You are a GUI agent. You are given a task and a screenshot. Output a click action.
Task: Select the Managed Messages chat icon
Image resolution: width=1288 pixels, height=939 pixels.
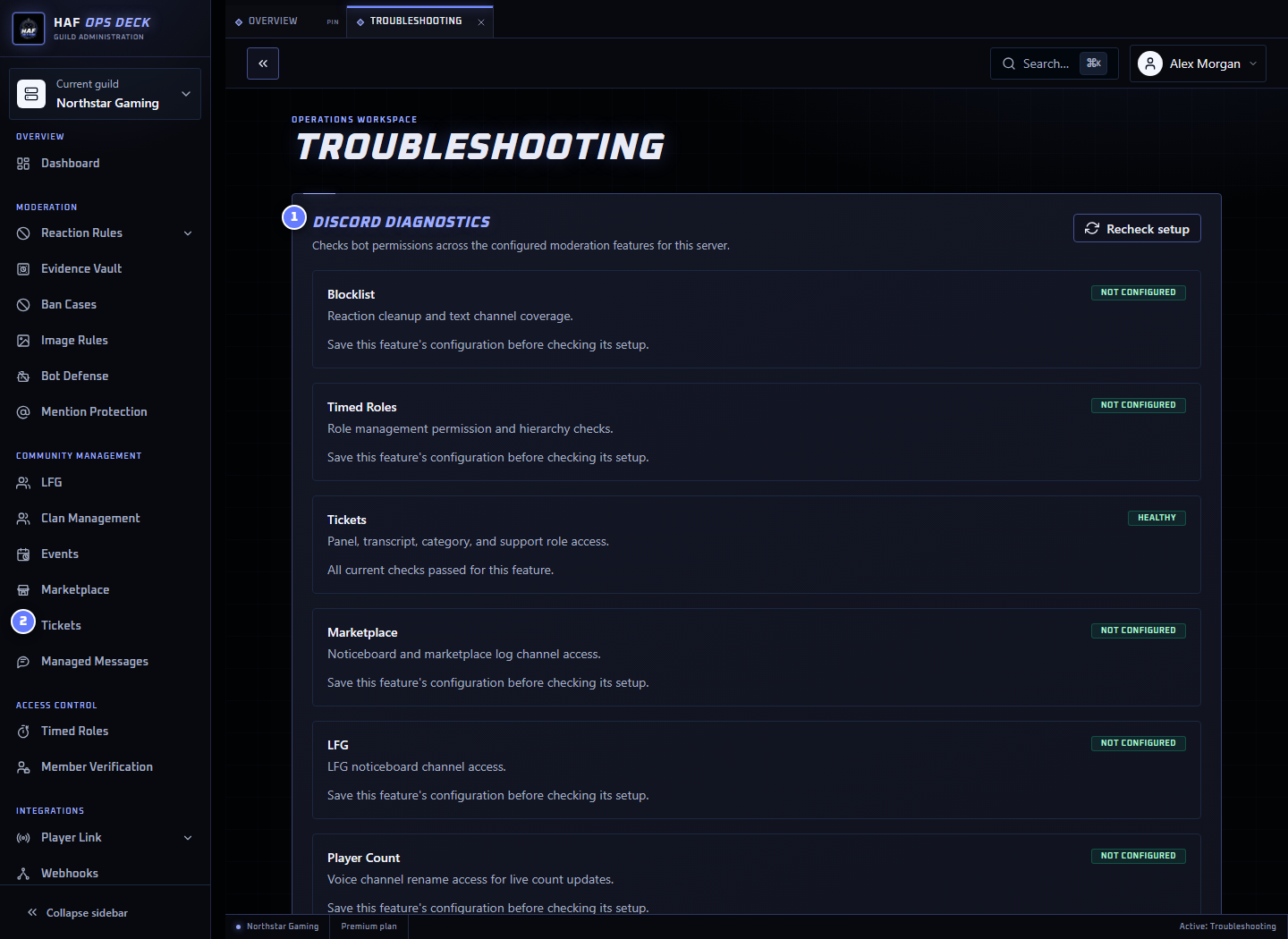23,662
